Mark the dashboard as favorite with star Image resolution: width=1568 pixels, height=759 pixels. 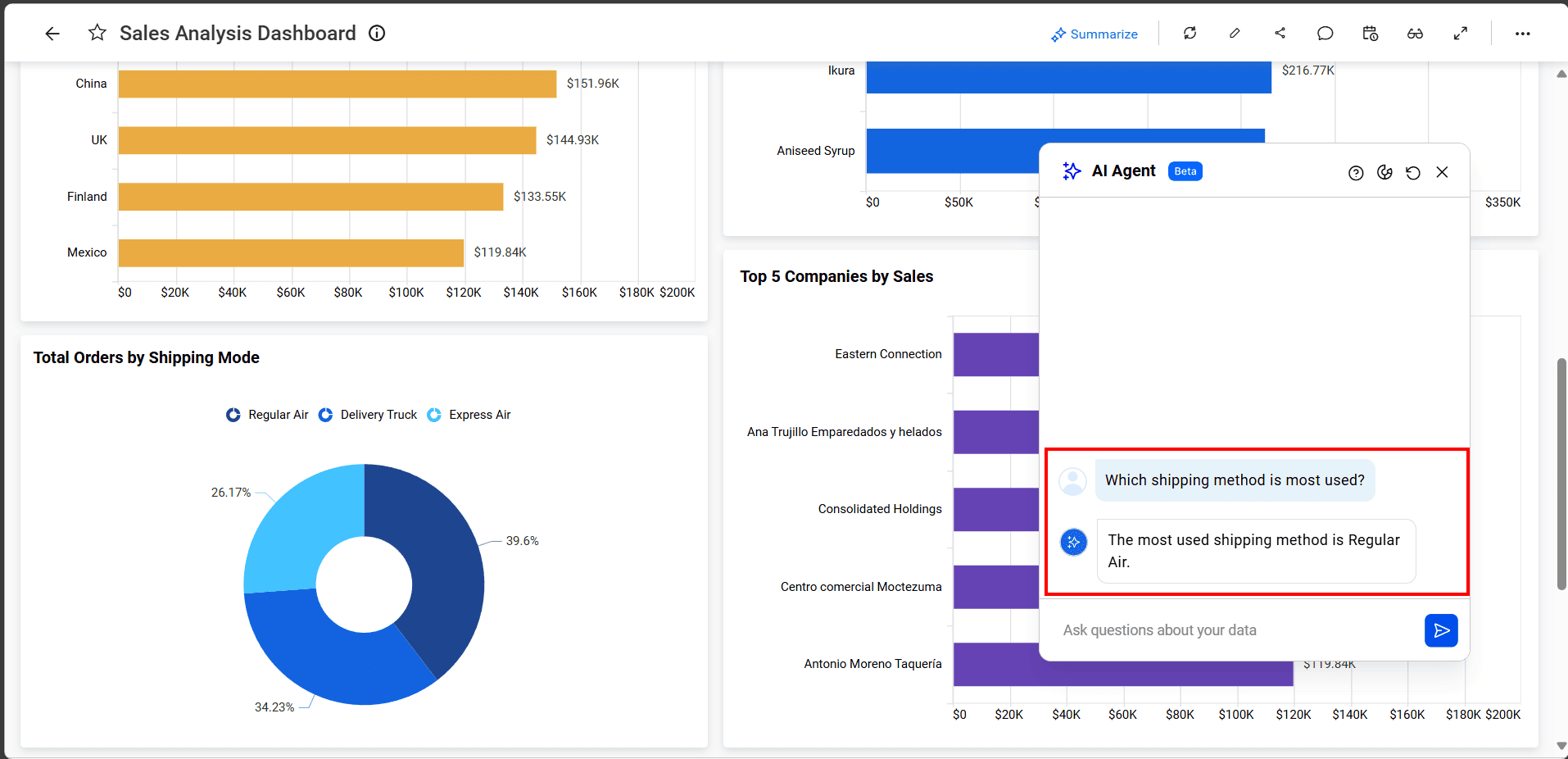[97, 33]
